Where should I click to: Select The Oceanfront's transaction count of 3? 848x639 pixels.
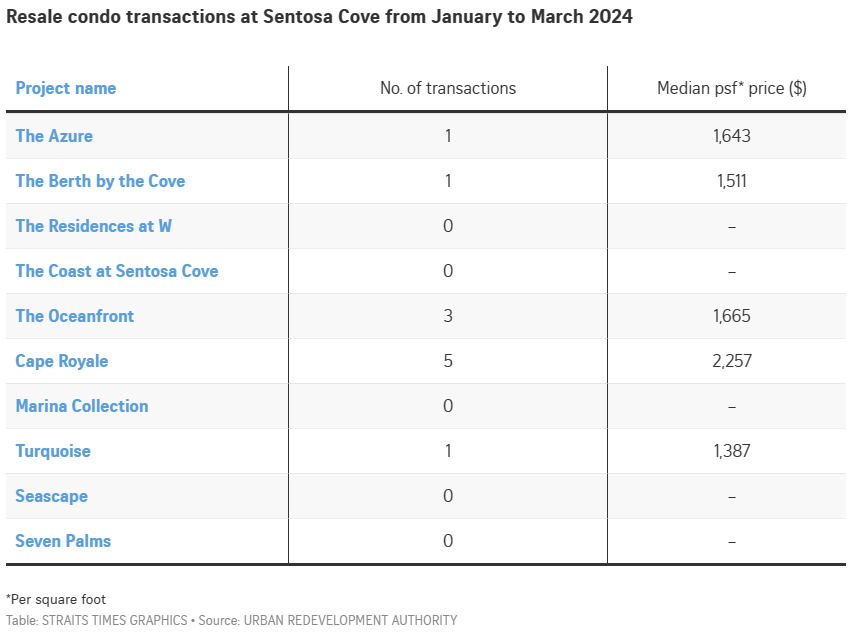coord(448,316)
